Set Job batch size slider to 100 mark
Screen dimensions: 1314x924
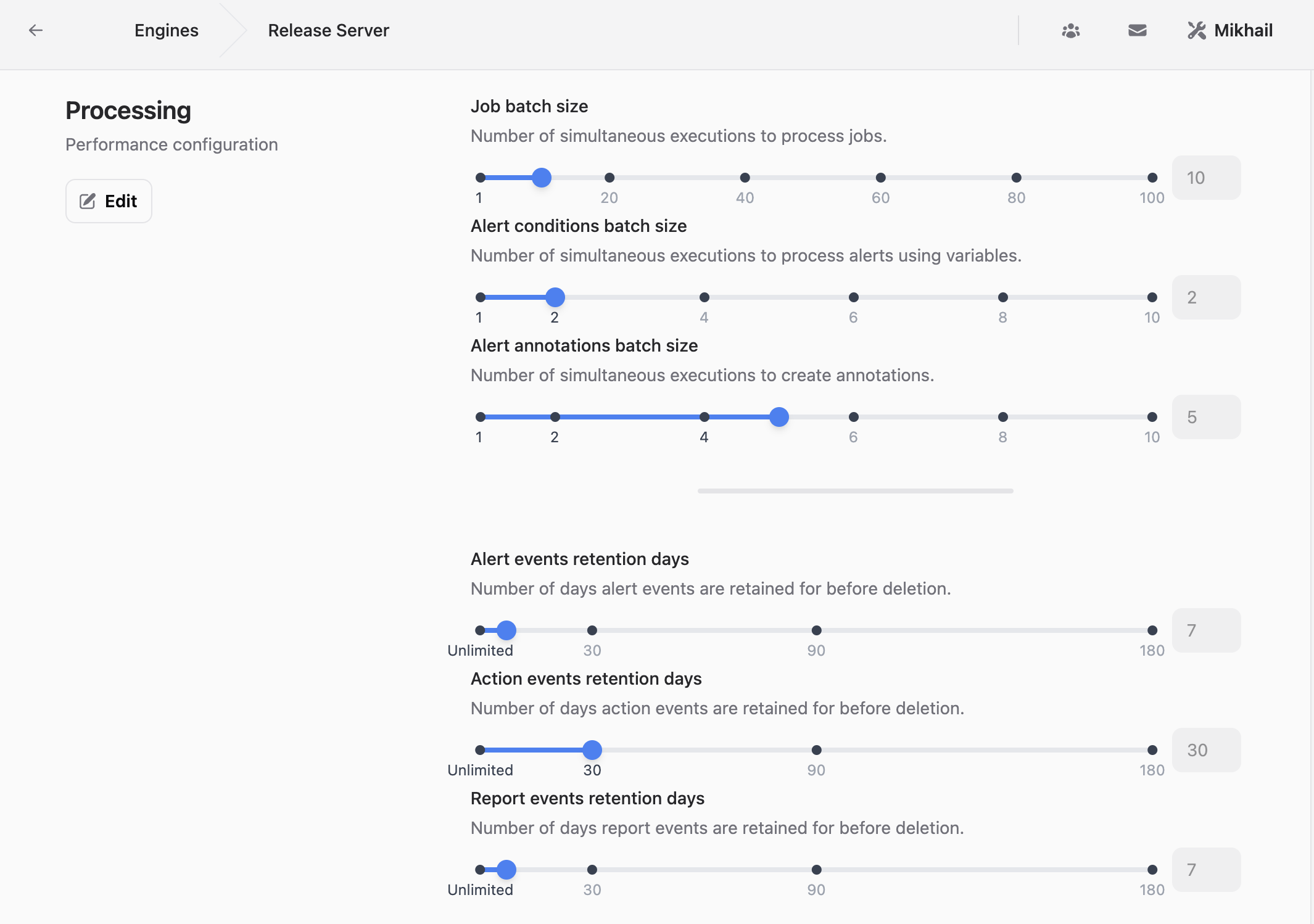1152,178
